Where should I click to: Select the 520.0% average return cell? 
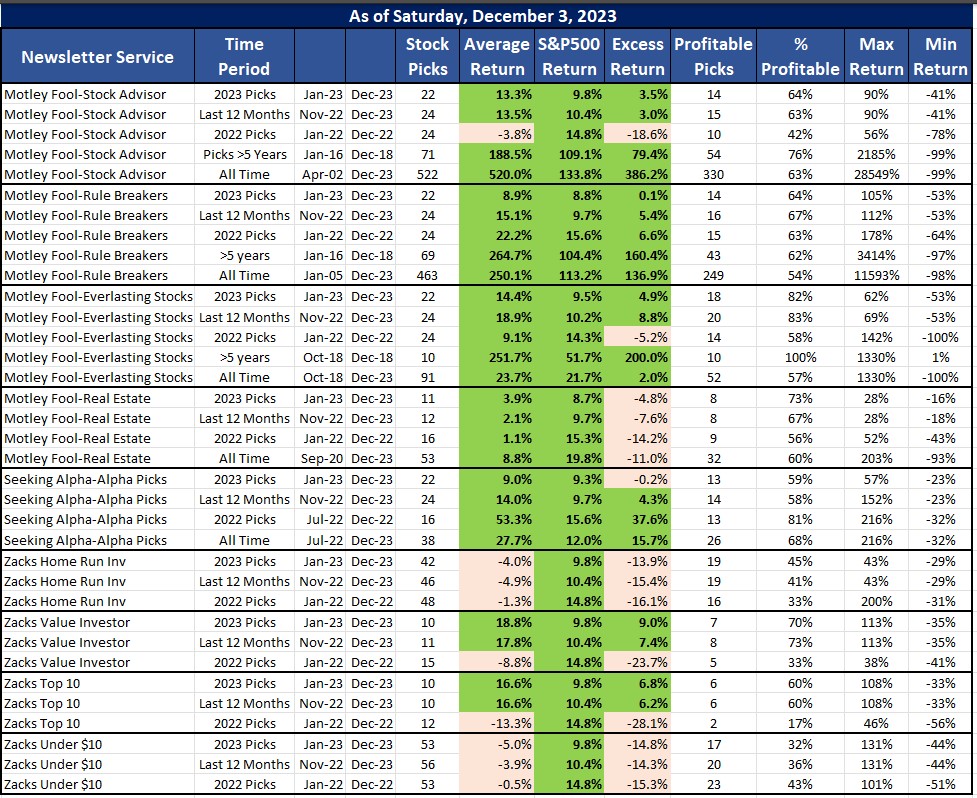coord(497,174)
